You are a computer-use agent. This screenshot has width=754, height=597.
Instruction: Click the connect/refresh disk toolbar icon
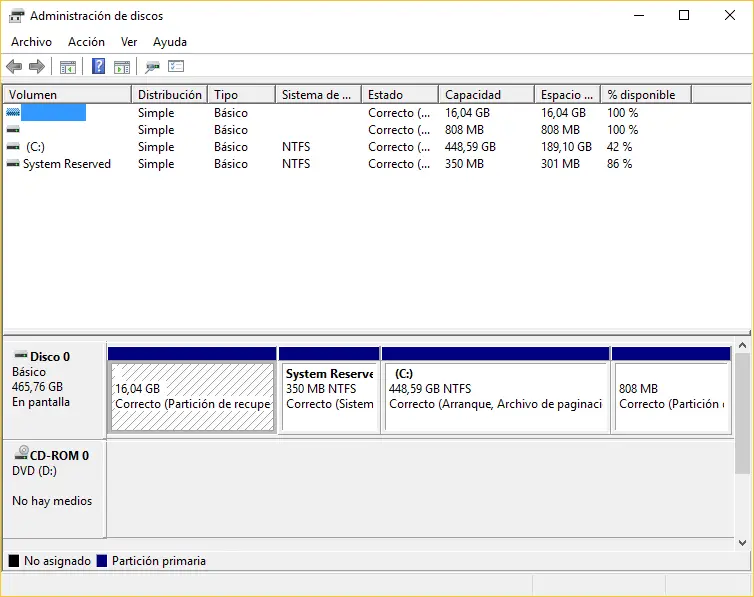coord(152,67)
